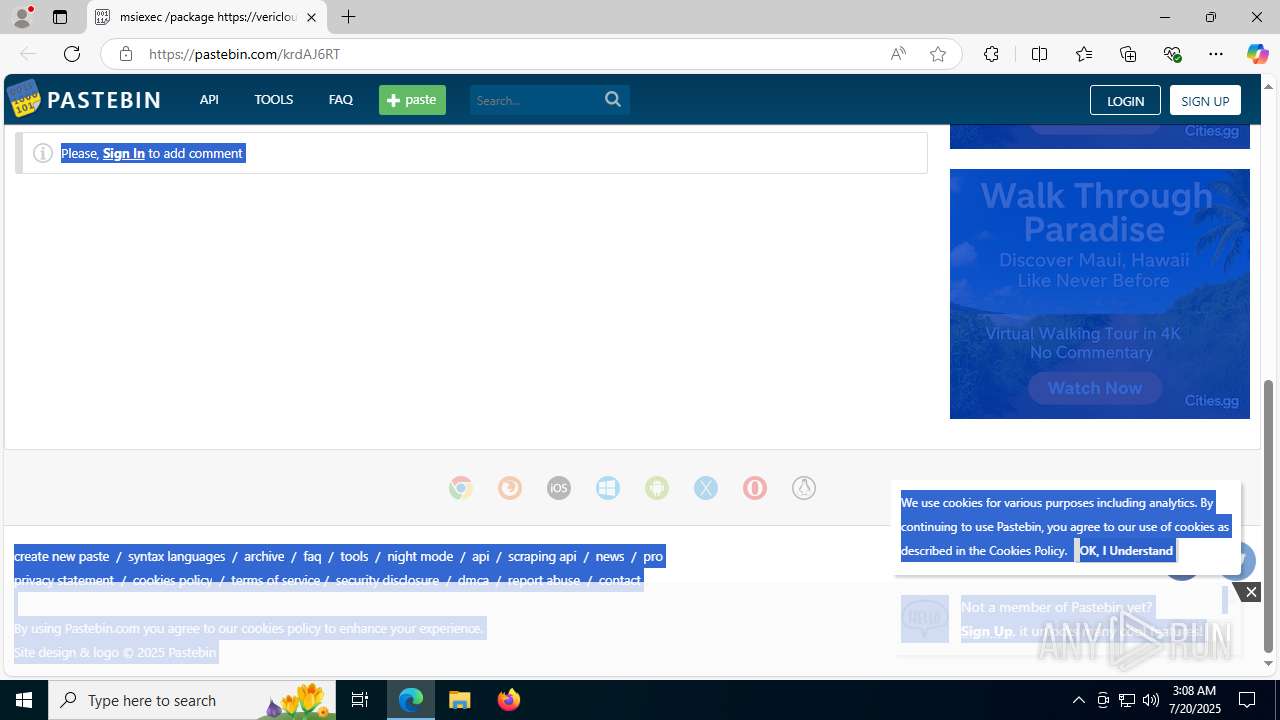Open volume control in system tray
Image resolution: width=1280 pixels, height=720 pixels.
pos(1151,700)
